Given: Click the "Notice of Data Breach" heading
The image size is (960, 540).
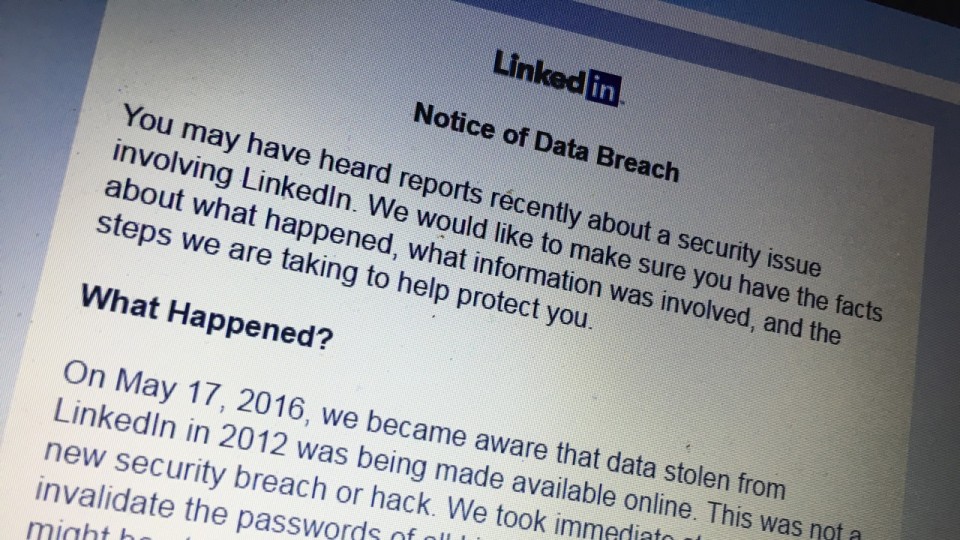Looking at the screenshot, I should (546, 142).
